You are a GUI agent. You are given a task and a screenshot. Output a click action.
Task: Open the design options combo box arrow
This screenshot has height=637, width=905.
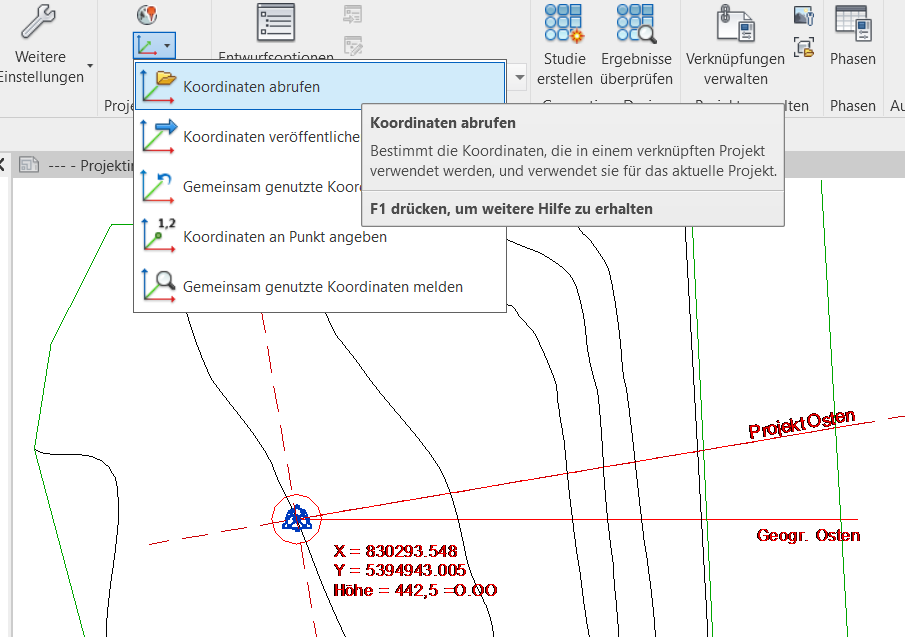tap(519, 77)
